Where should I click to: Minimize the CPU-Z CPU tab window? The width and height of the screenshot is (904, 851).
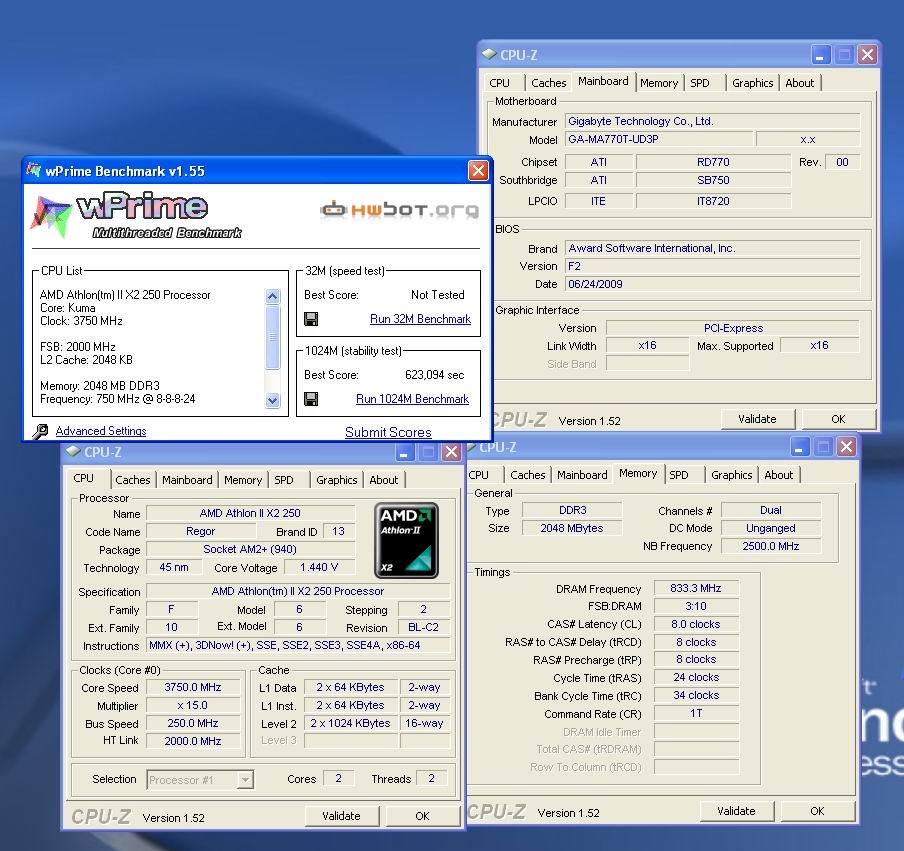(x=404, y=453)
